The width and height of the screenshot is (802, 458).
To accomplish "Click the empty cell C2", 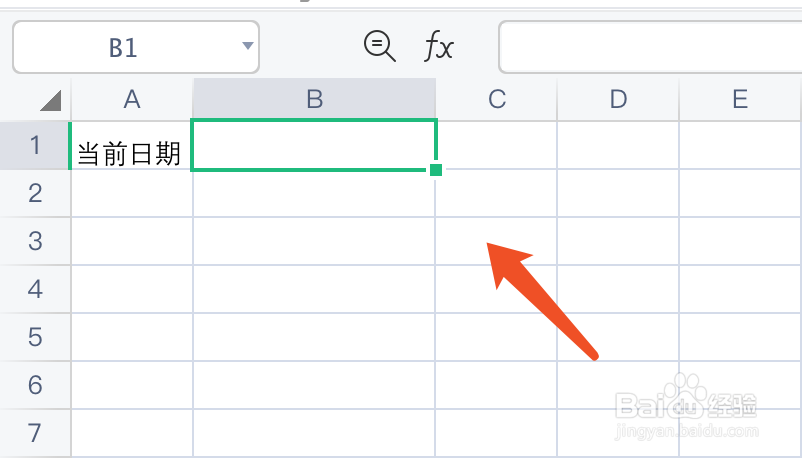I will [x=496, y=193].
